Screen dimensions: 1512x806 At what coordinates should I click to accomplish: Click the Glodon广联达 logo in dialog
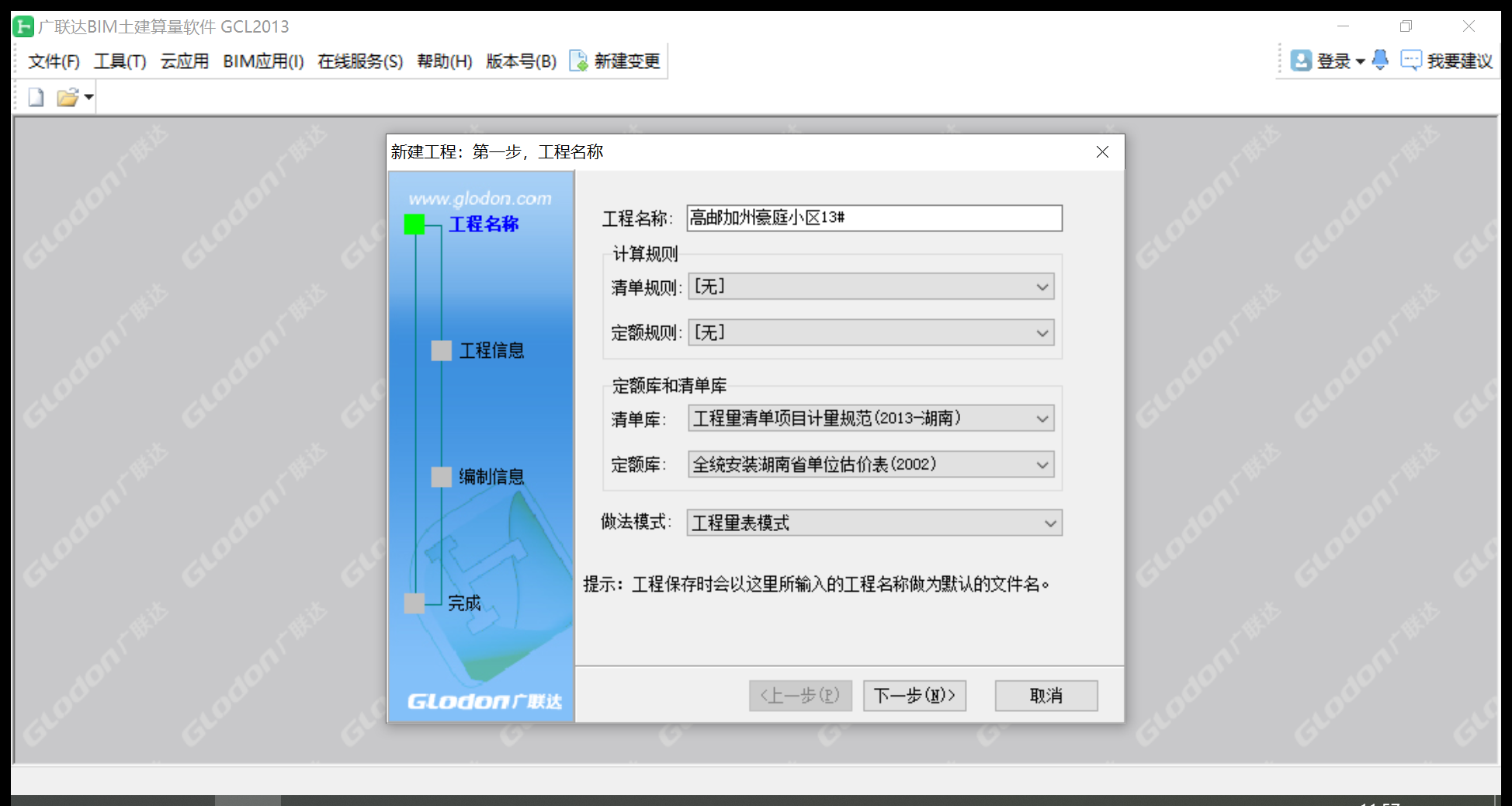pyautogui.click(x=484, y=701)
